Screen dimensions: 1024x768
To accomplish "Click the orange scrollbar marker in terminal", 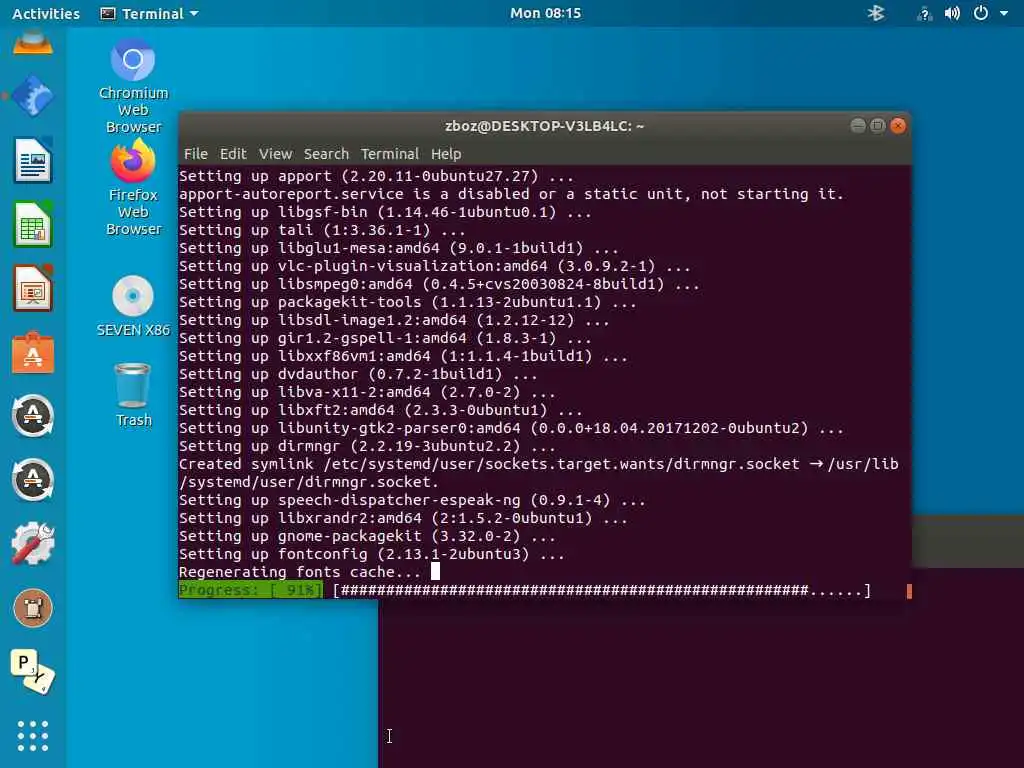I will [x=908, y=591].
